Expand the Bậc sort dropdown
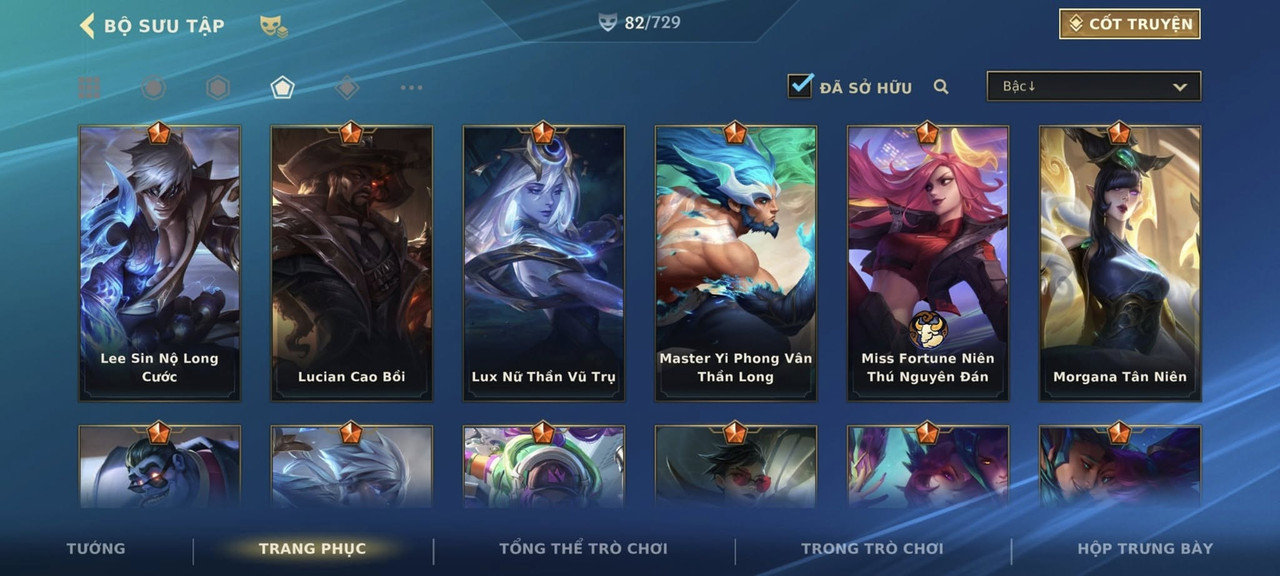The image size is (1280, 576). pos(1094,87)
